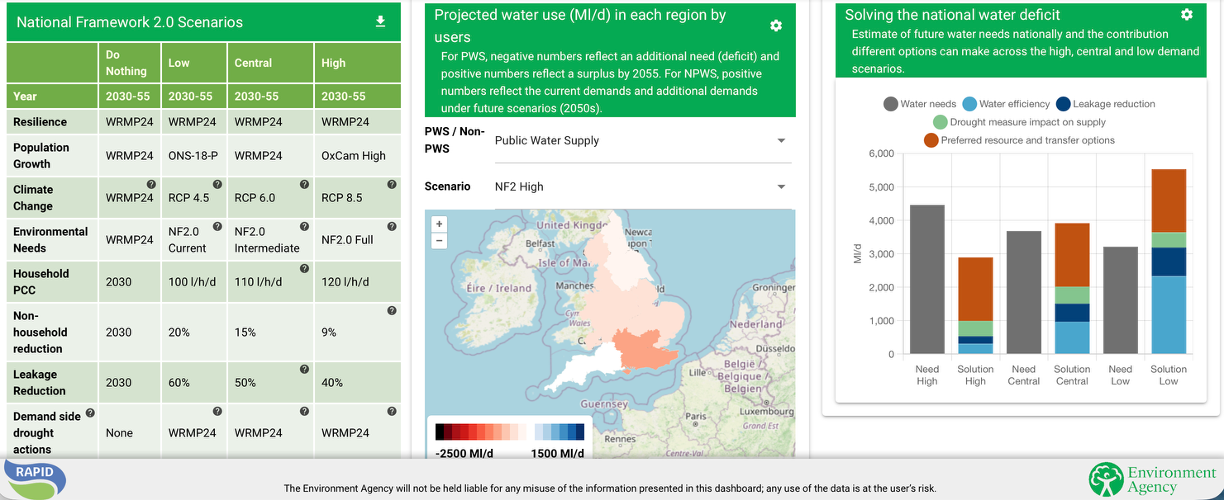The image size is (1224, 500).
Task: Download the National Framework 2.0 Scenarios table
Action: [380, 22]
